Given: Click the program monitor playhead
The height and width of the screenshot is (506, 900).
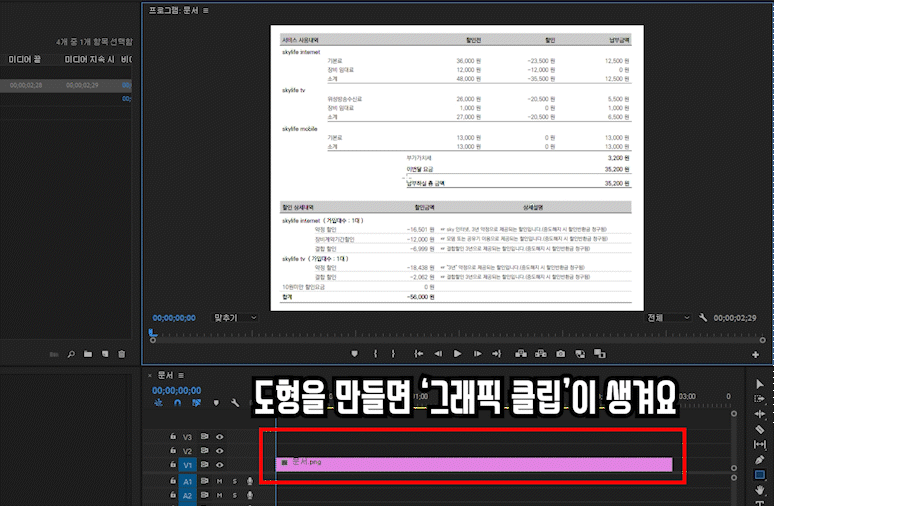Looking at the screenshot, I should point(152,333).
